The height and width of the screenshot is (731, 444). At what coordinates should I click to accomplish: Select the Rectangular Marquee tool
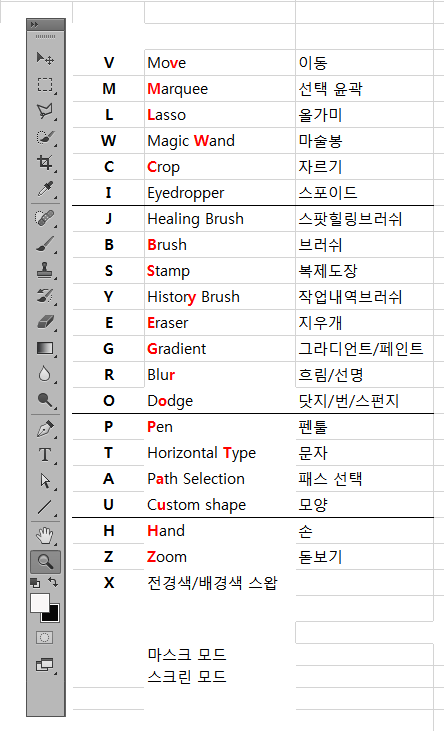tap(45, 85)
